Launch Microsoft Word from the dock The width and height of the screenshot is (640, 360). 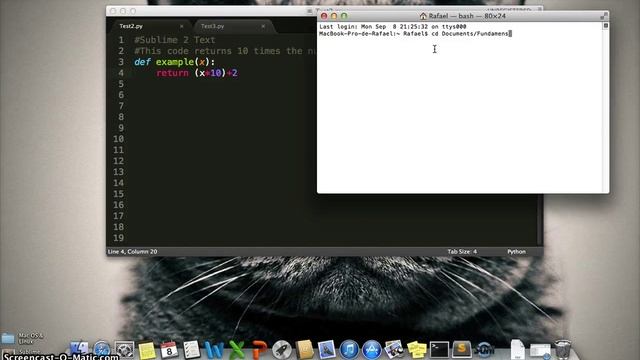click(214, 350)
